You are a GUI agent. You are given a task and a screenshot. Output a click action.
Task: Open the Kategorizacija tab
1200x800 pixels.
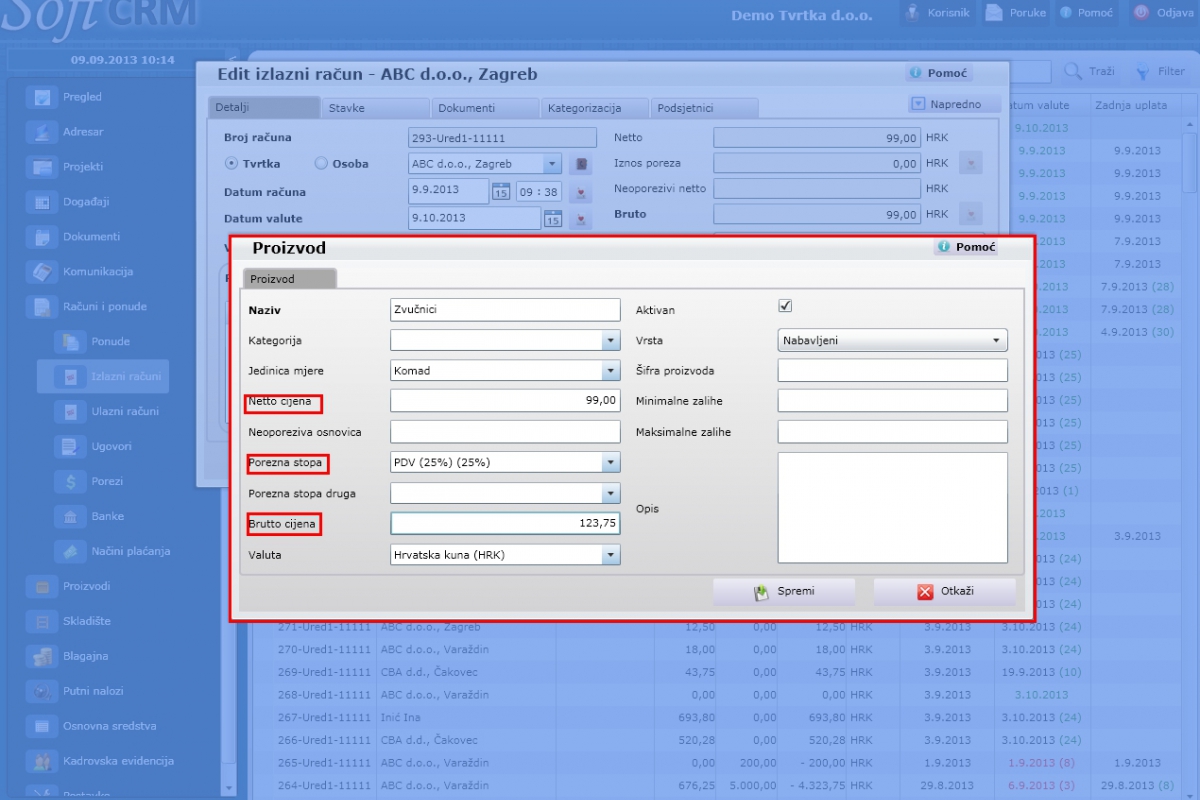(594, 108)
